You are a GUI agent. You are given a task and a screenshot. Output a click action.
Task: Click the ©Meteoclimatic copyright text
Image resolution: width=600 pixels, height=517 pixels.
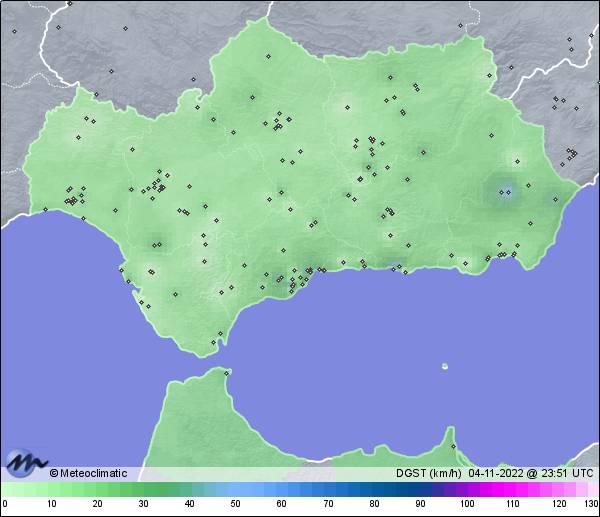tap(88, 473)
